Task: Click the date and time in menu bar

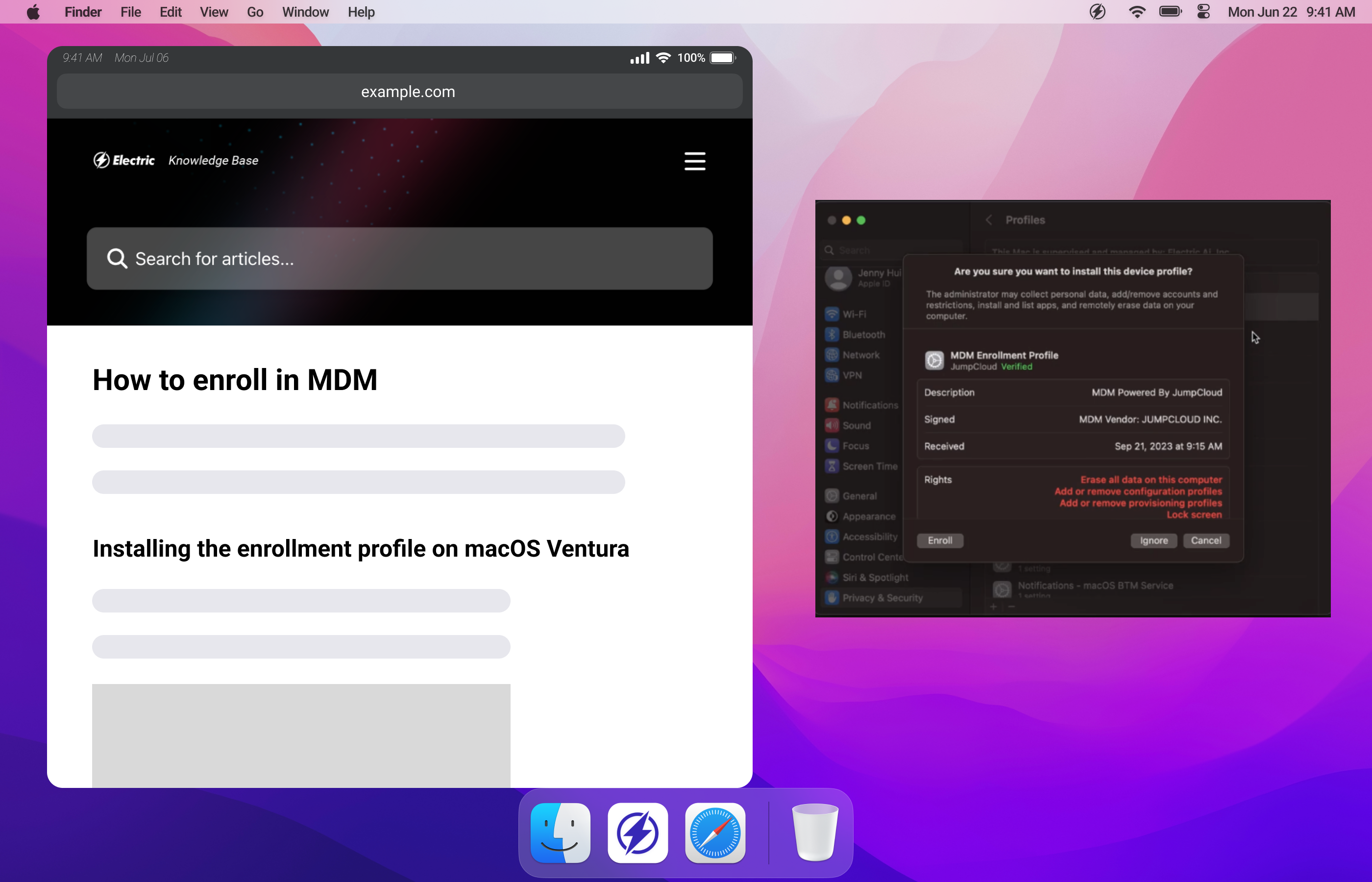Action: 1291,12
